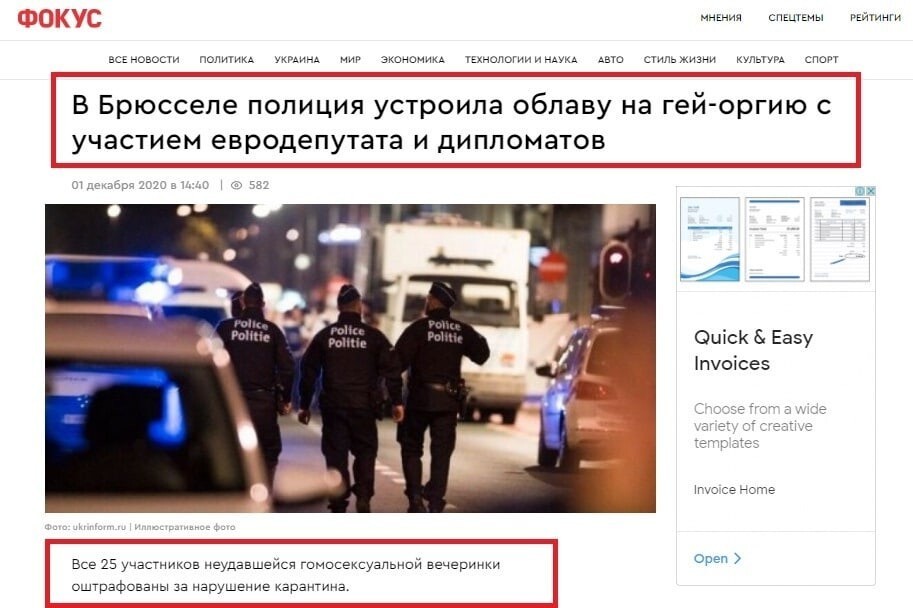The image size is (913, 608).
Task: Click the ФОКУС site logo
Action: click(x=59, y=18)
